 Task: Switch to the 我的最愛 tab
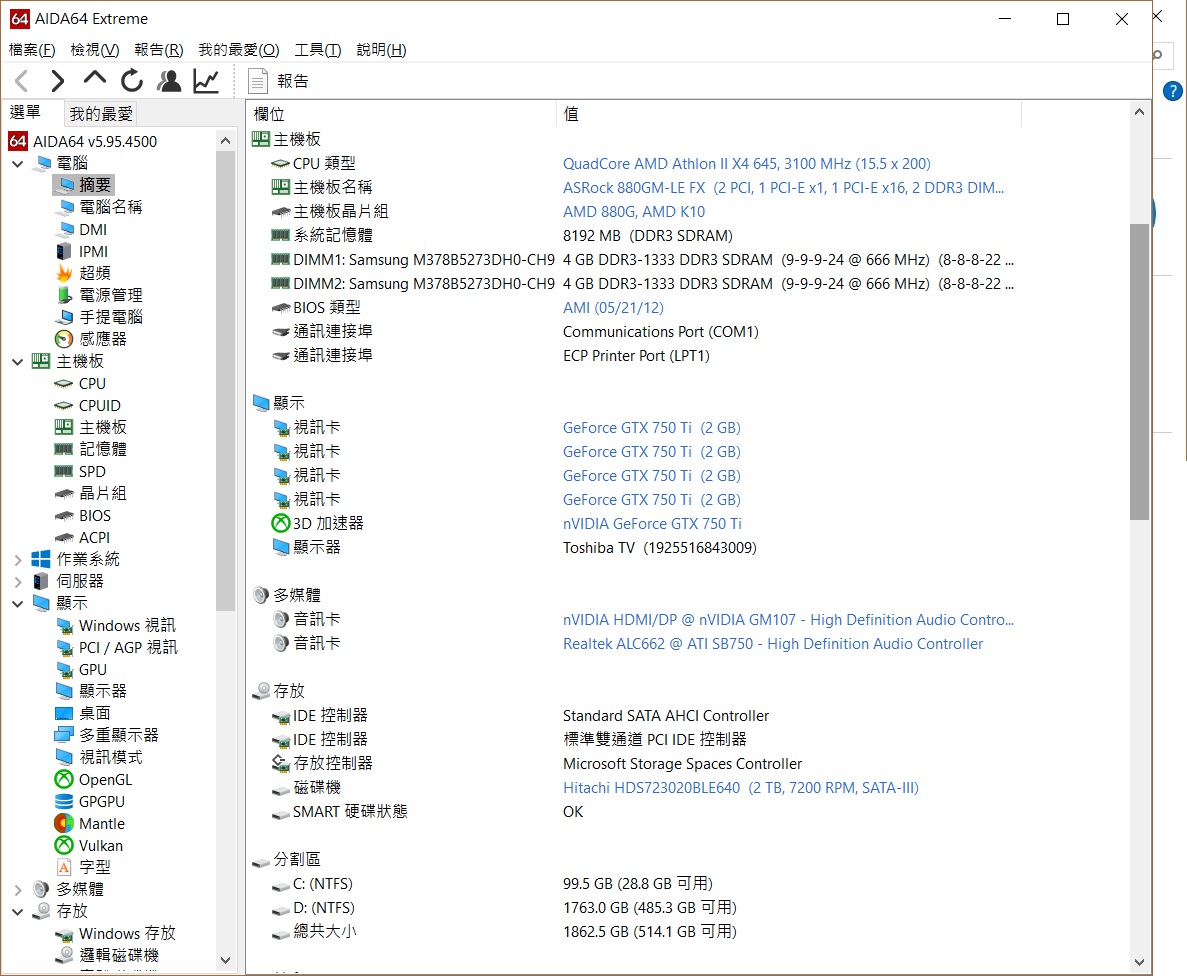[101, 114]
